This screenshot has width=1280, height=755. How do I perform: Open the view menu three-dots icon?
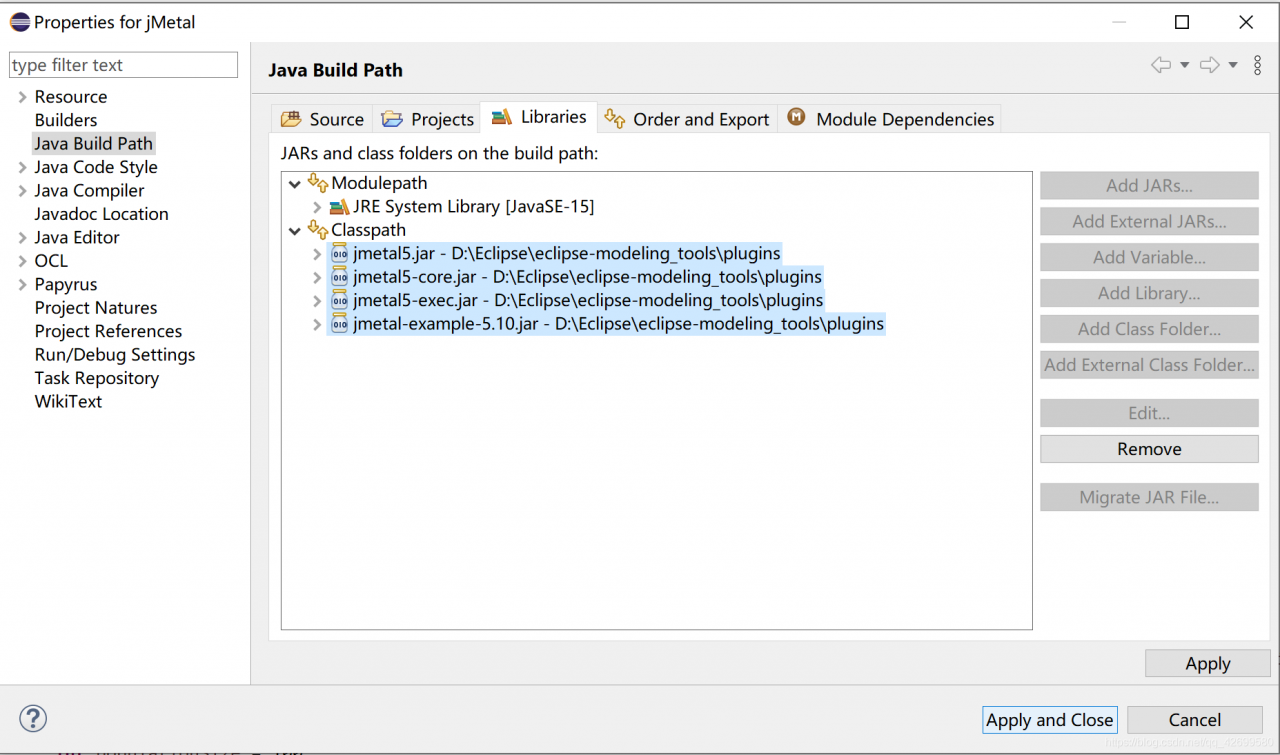[1257, 65]
